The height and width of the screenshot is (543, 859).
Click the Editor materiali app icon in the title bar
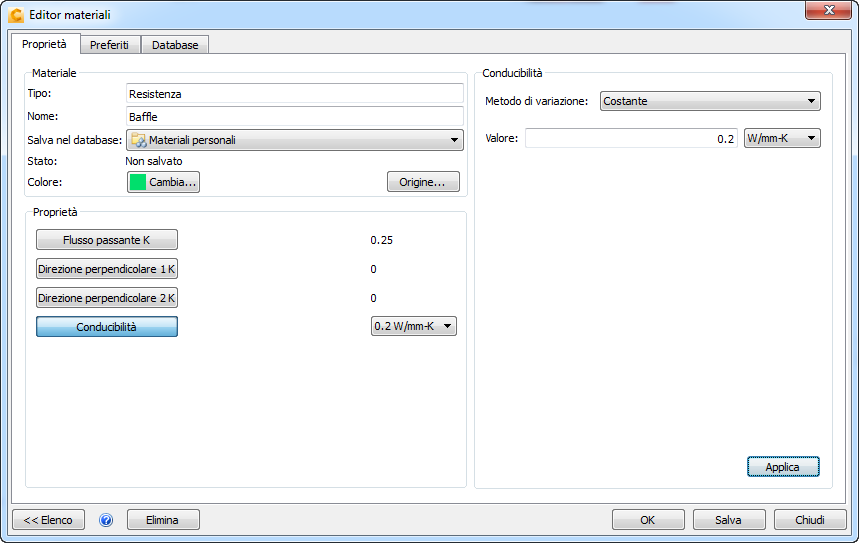click(x=16, y=15)
